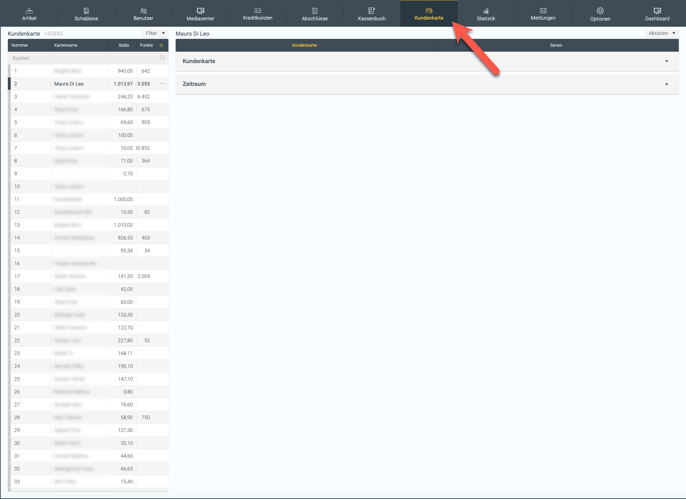
Task: Open the Kassenbuch
Action: (371, 14)
